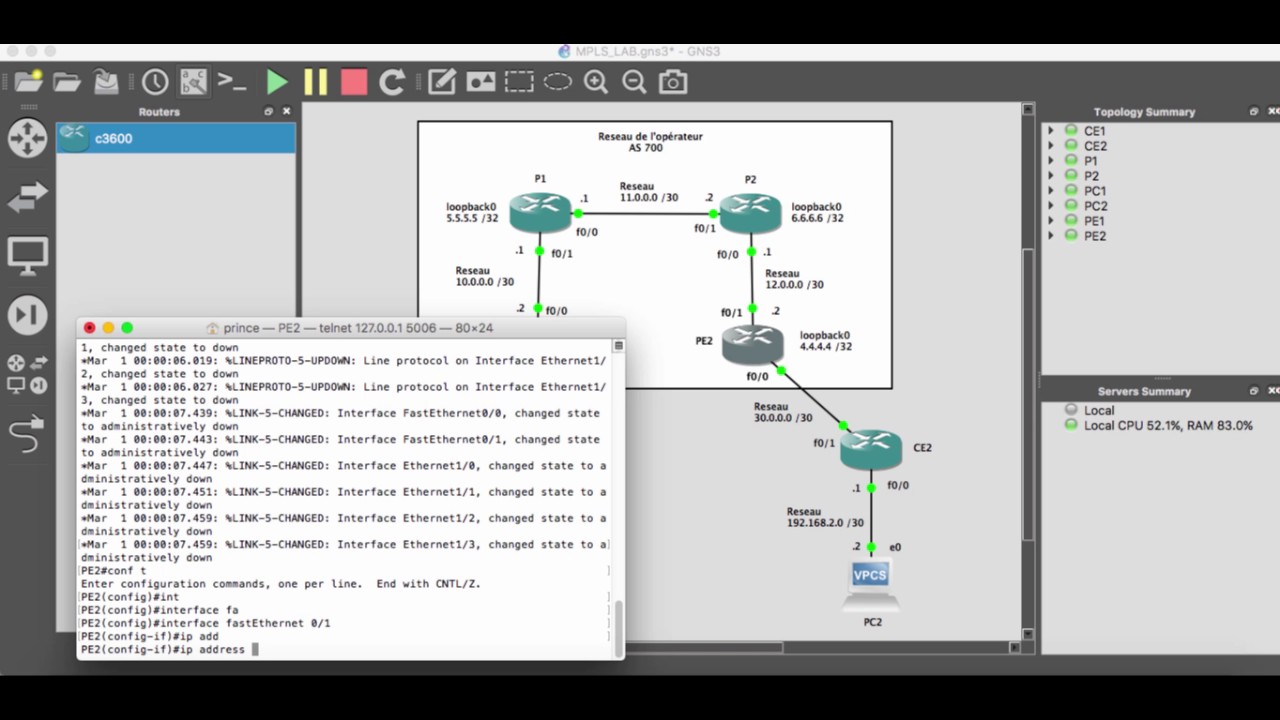This screenshot has width=1280, height=720.
Task: Suspend all devices with yellow pause button
Action: click(315, 82)
